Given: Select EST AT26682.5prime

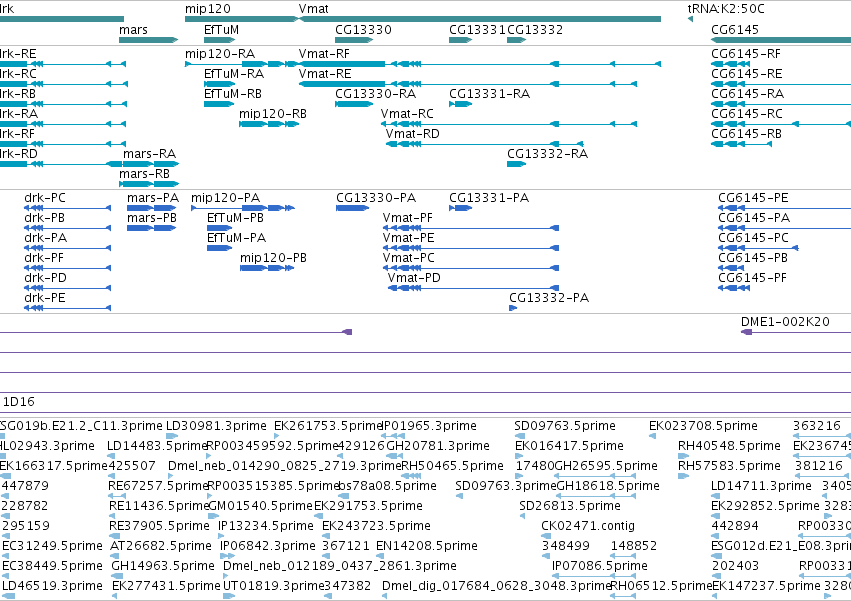Looking at the screenshot, I should pos(115,556).
